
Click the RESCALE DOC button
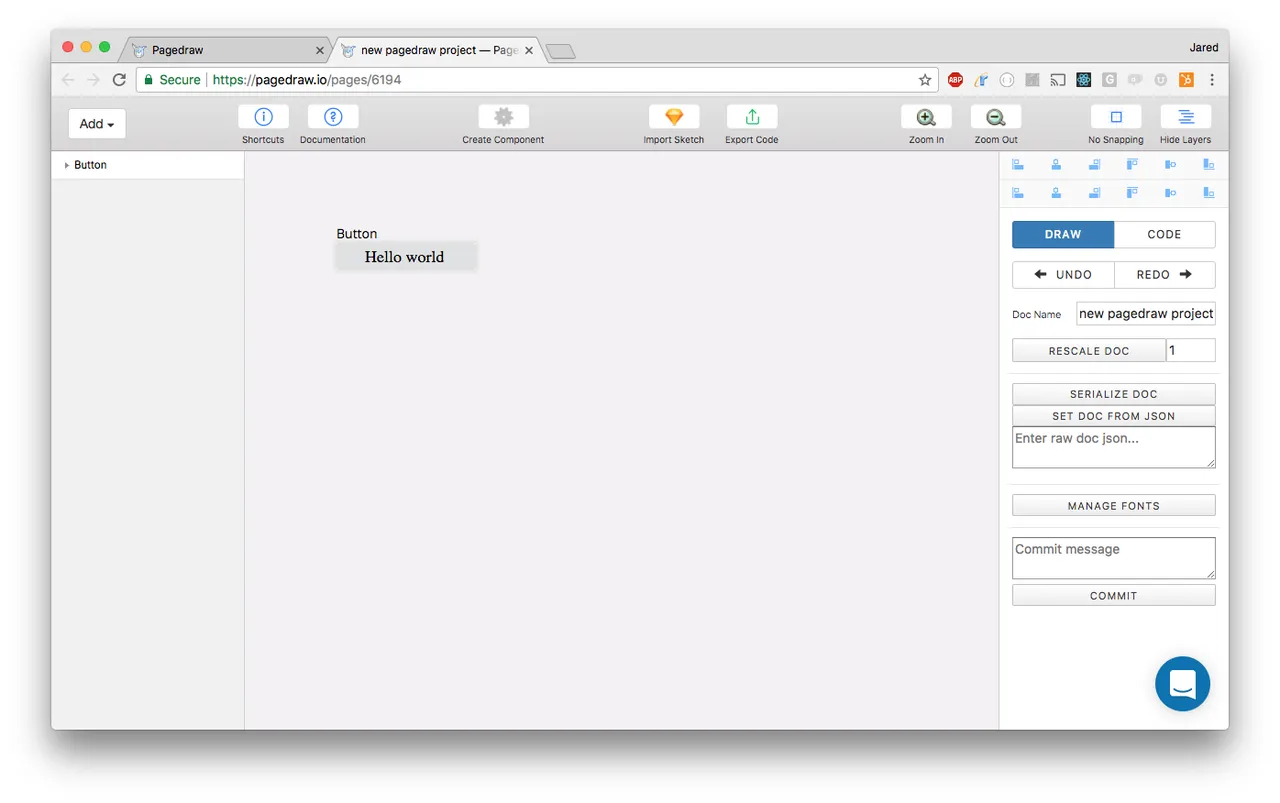tap(1089, 351)
